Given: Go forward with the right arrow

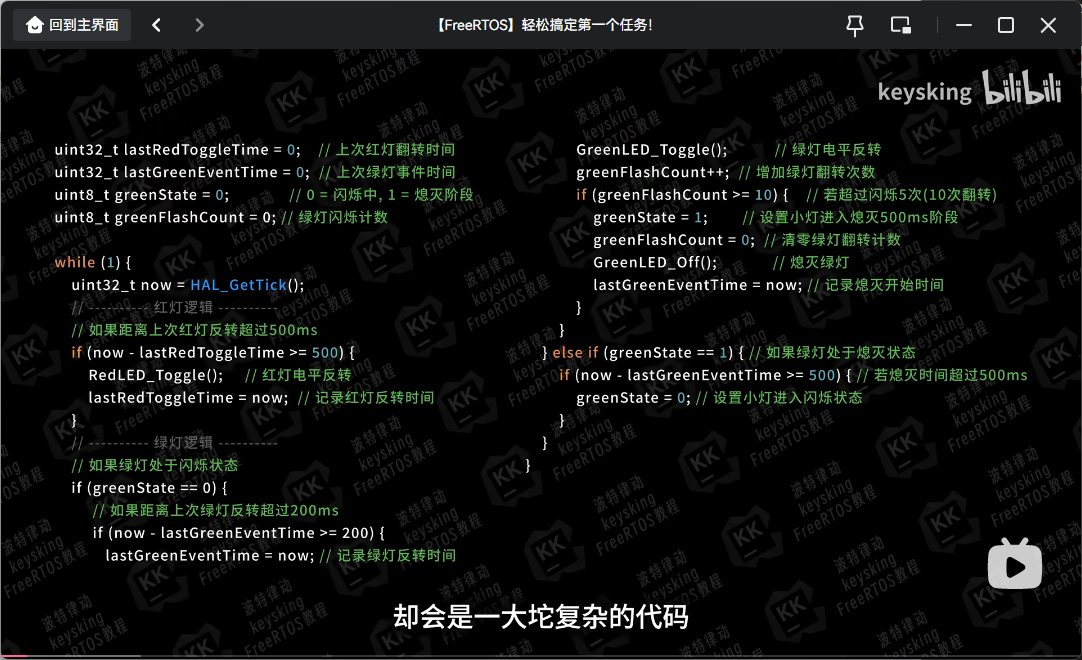Looking at the screenshot, I should pos(199,26).
